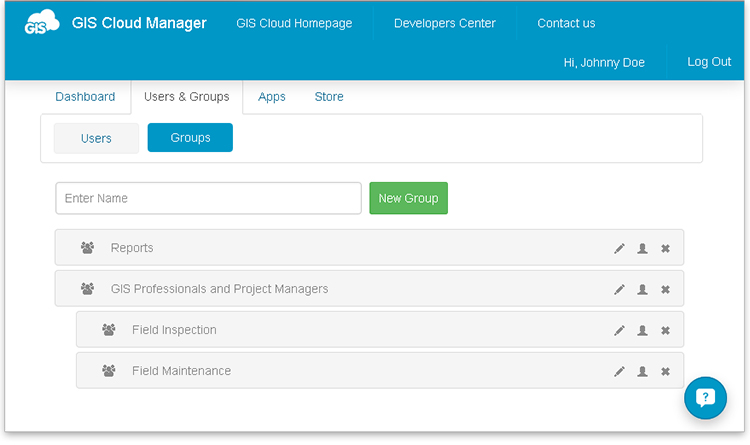This screenshot has height=445, width=750.
Task: Delete the Reports group with X icon
Action: click(x=665, y=248)
